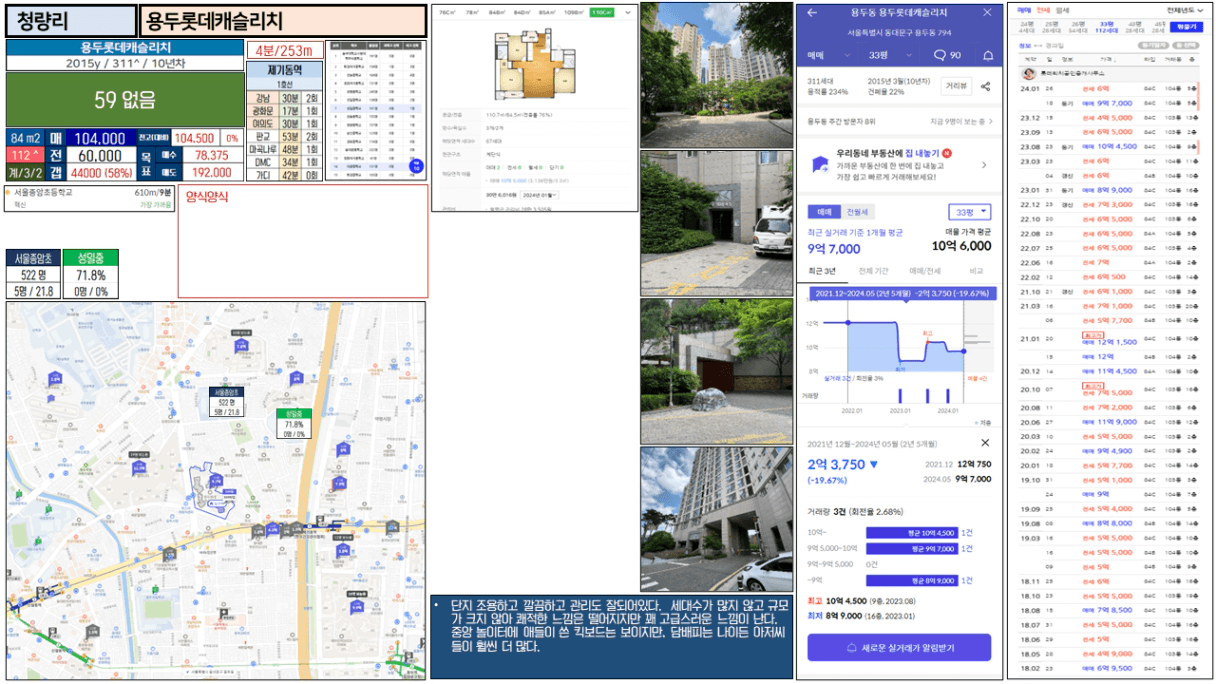This screenshot has height=684, width=1216.
Task: Click the 23.01 매매 8억 9,000 transaction row
Action: tap(1110, 190)
